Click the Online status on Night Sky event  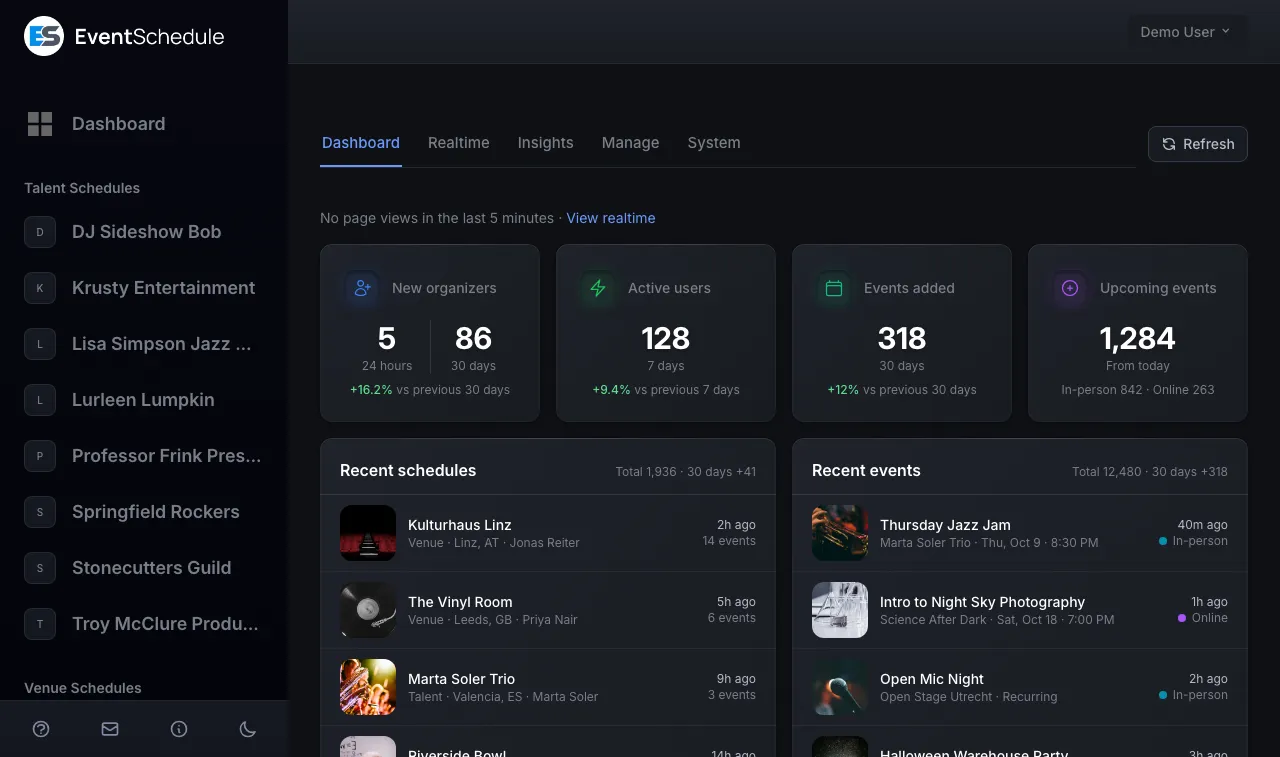[x=1203, y=618]
